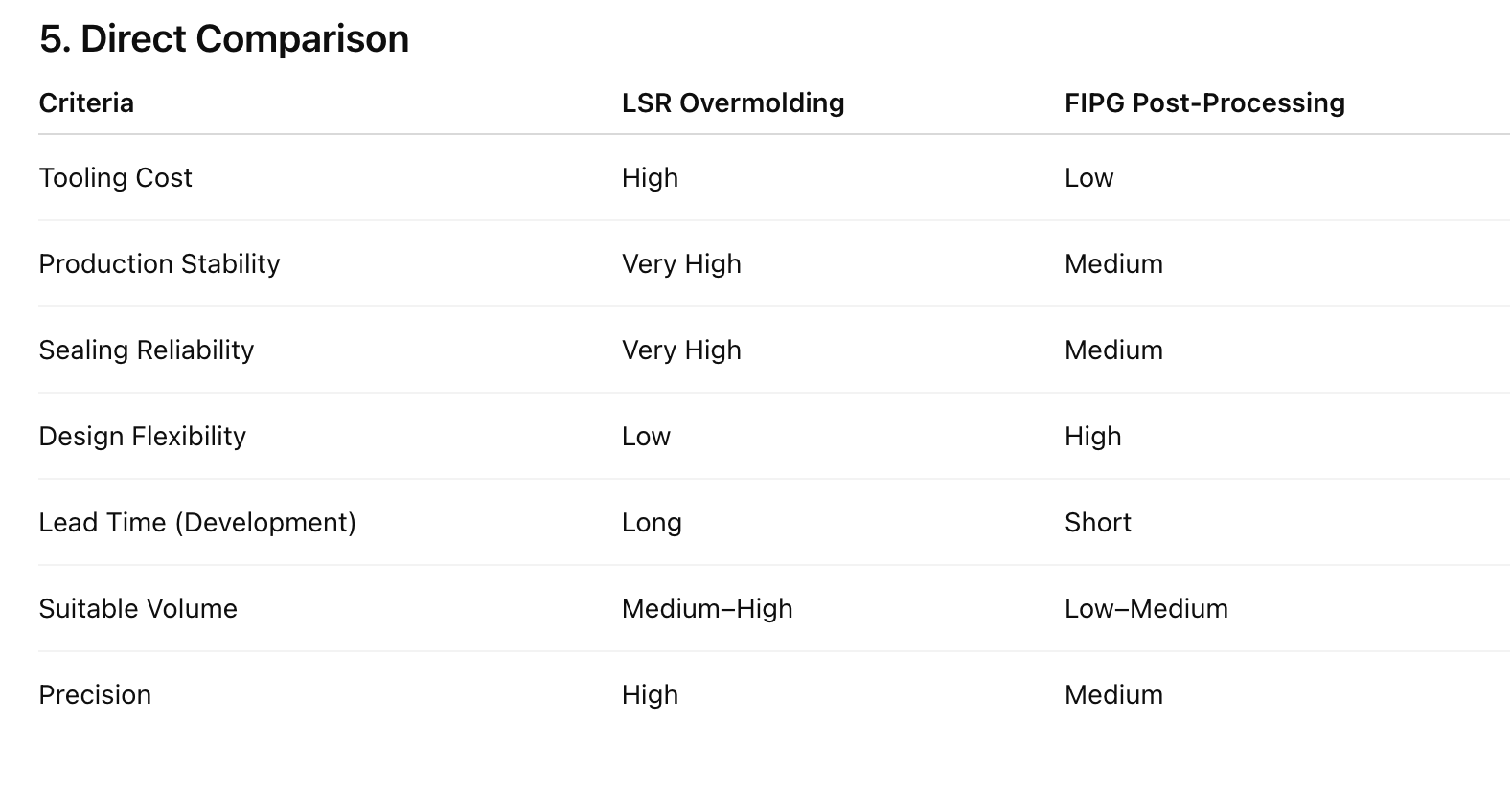The width and height of the screenshot is (1512, 791).
Task: Select the 'Lead Time (Development)' row label
Action: point(197,523)
